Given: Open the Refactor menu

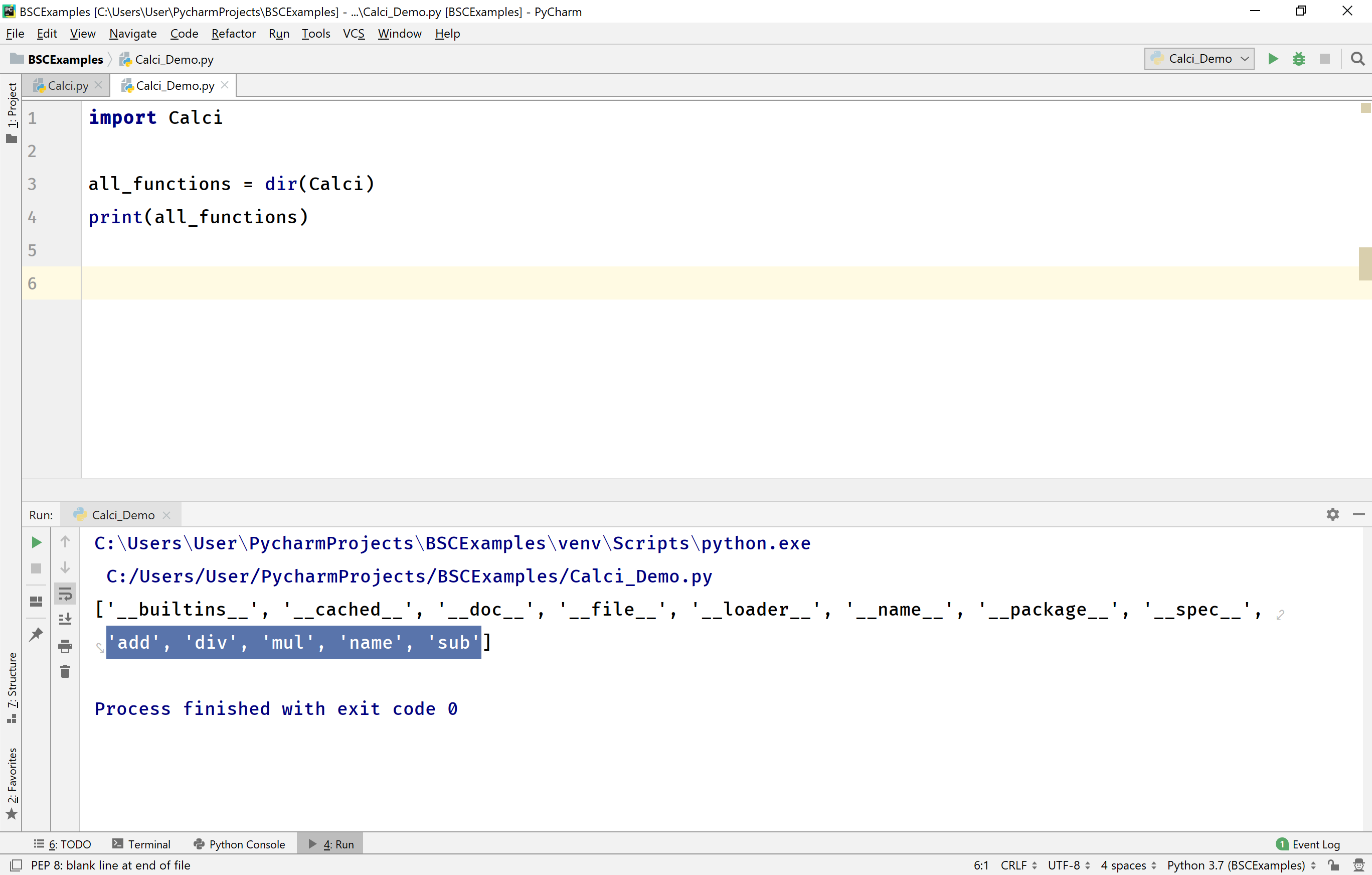Looking at the screenshot, I should point(233,34).
